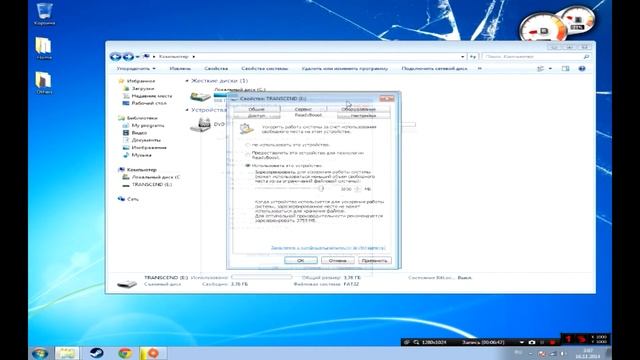Open the 'Упорядочить' dropdown in the Explorer toolbar
Image resolution: width=640 pixels, height=360 pixels.
(x=136, y=69)
